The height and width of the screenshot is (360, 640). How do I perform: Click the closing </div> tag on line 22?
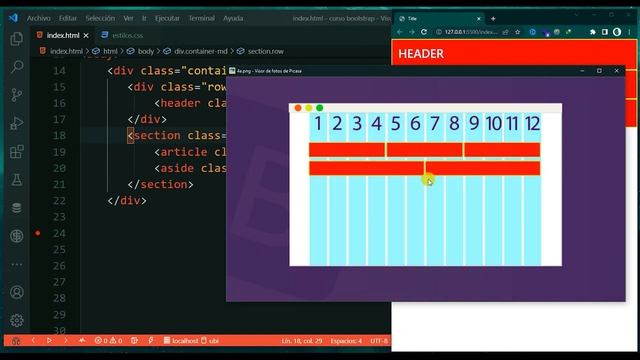coord(127,201)
